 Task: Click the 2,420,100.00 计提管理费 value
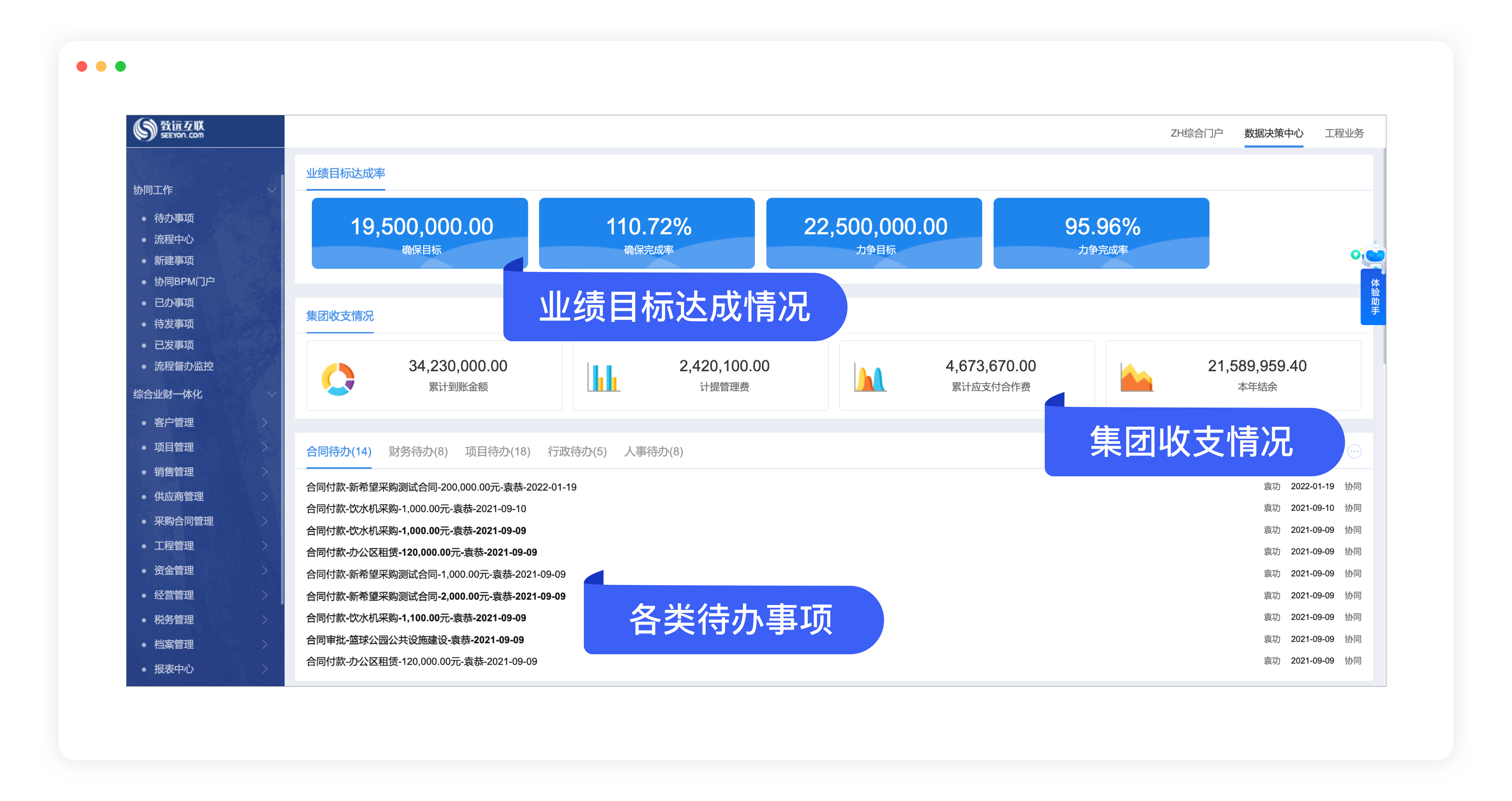(x=724, y=366)
